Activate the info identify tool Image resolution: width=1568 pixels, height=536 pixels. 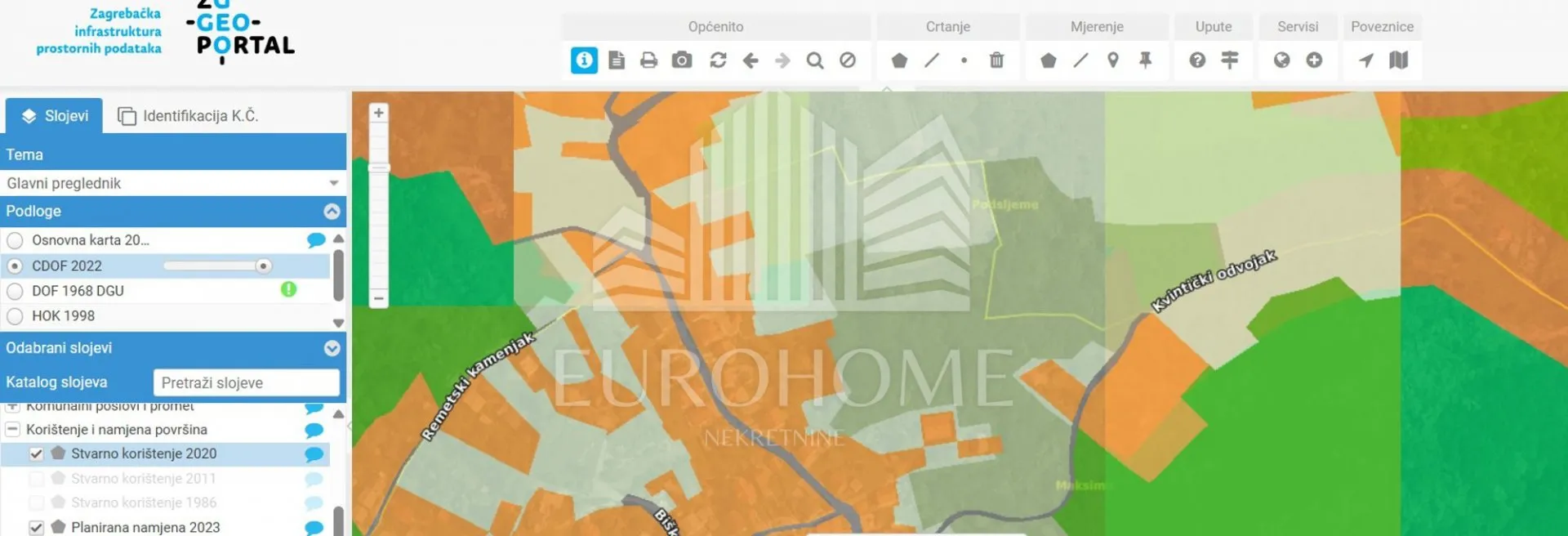pyautogui.click(x=584, y=60)
